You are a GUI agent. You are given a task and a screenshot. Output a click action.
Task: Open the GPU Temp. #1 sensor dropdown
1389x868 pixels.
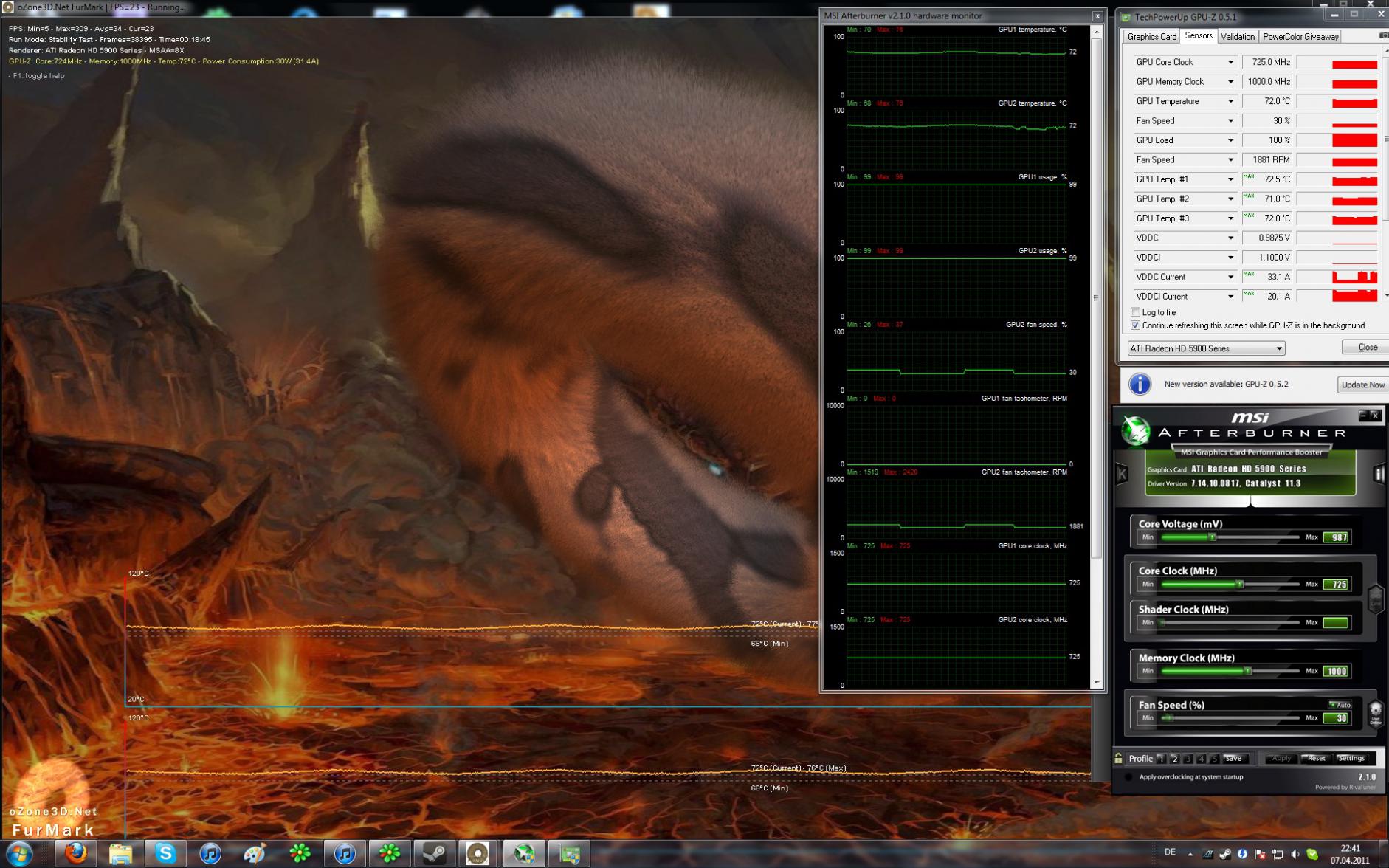click(1230, 179)
